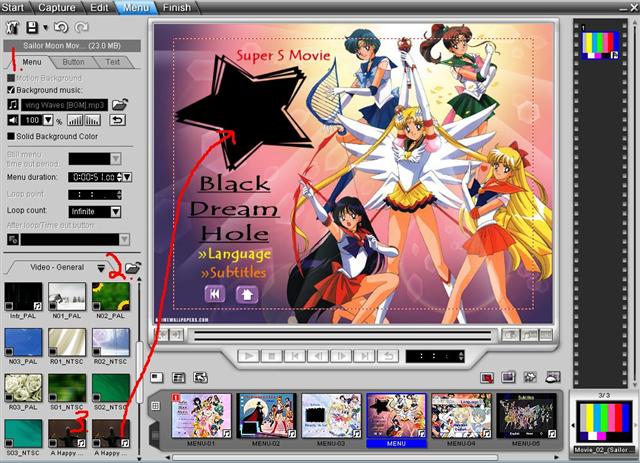Select the R03_PAL library thumbnail
The height and width of the screenshot is (463, 640).
pos(23,388)
